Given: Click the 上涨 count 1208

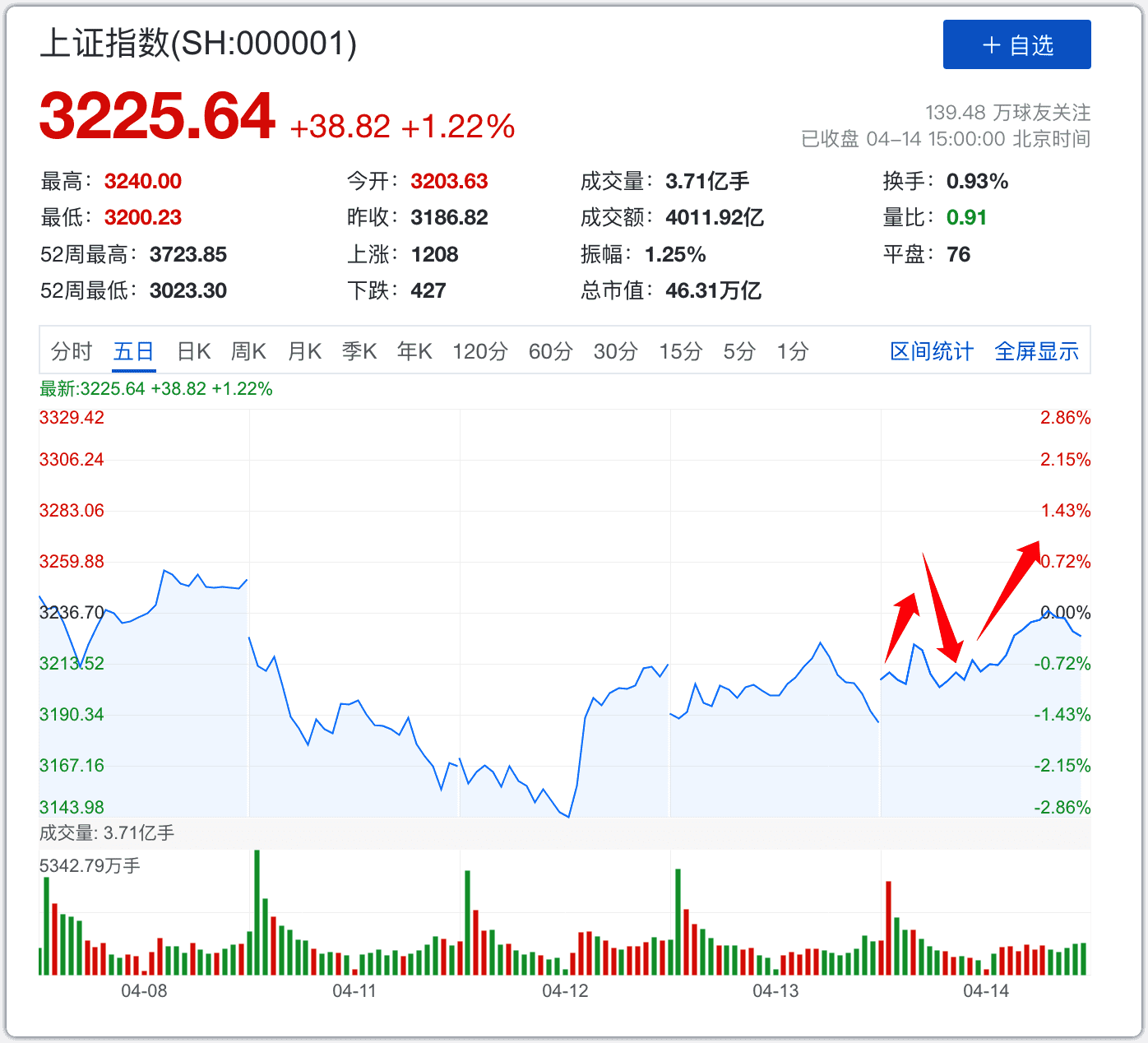Looking at the screenshot, I should click(434, 254).
